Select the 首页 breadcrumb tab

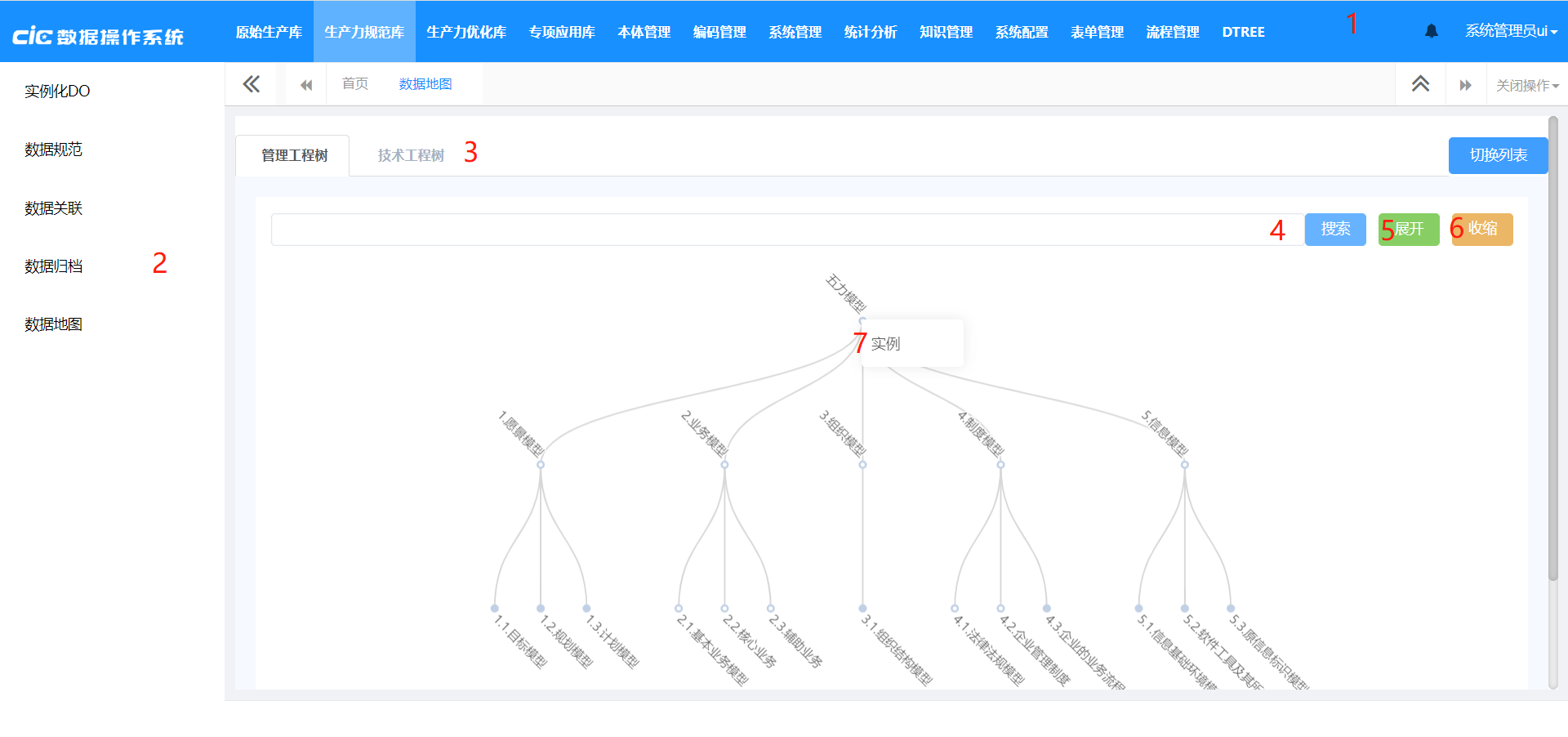[355, 84]
